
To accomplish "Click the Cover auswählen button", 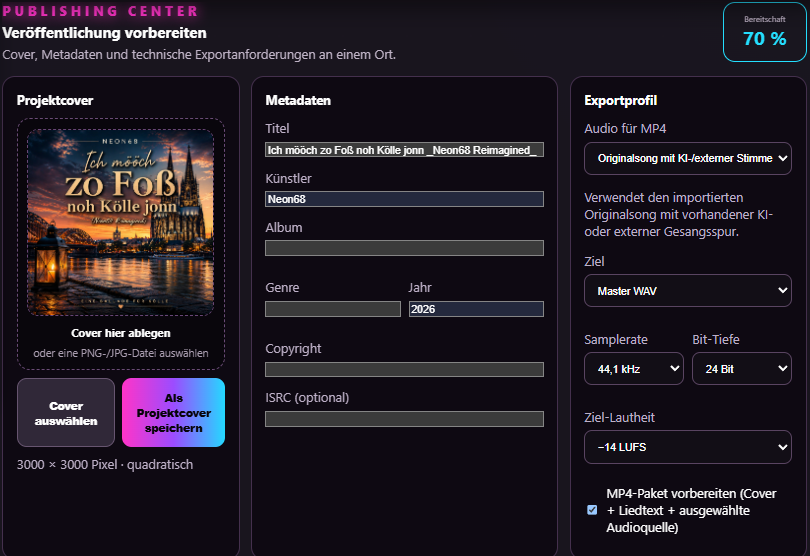I will [66, 412].
